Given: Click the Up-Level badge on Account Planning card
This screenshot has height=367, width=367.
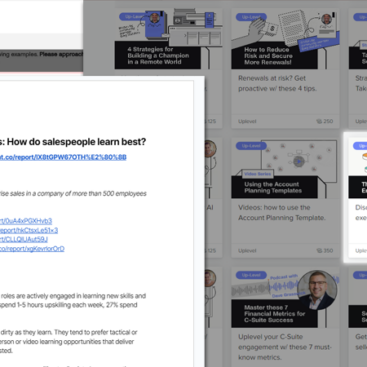Looking at the screenshot, I should pos(251,146).
